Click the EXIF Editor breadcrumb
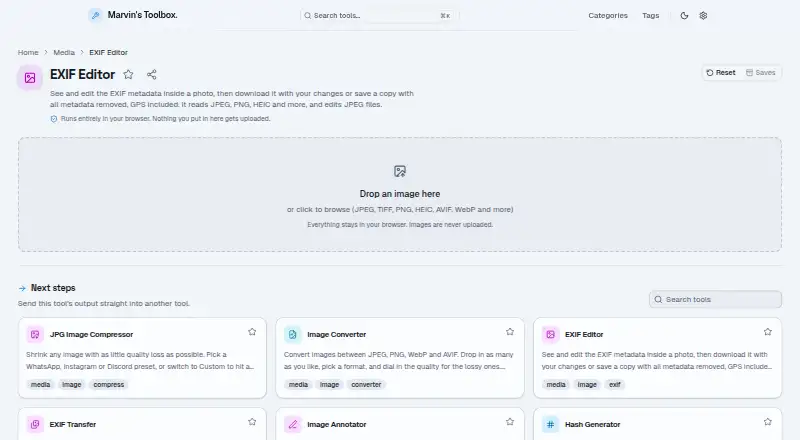This screenshot has width=800, height=440. [x=108, y=53]
